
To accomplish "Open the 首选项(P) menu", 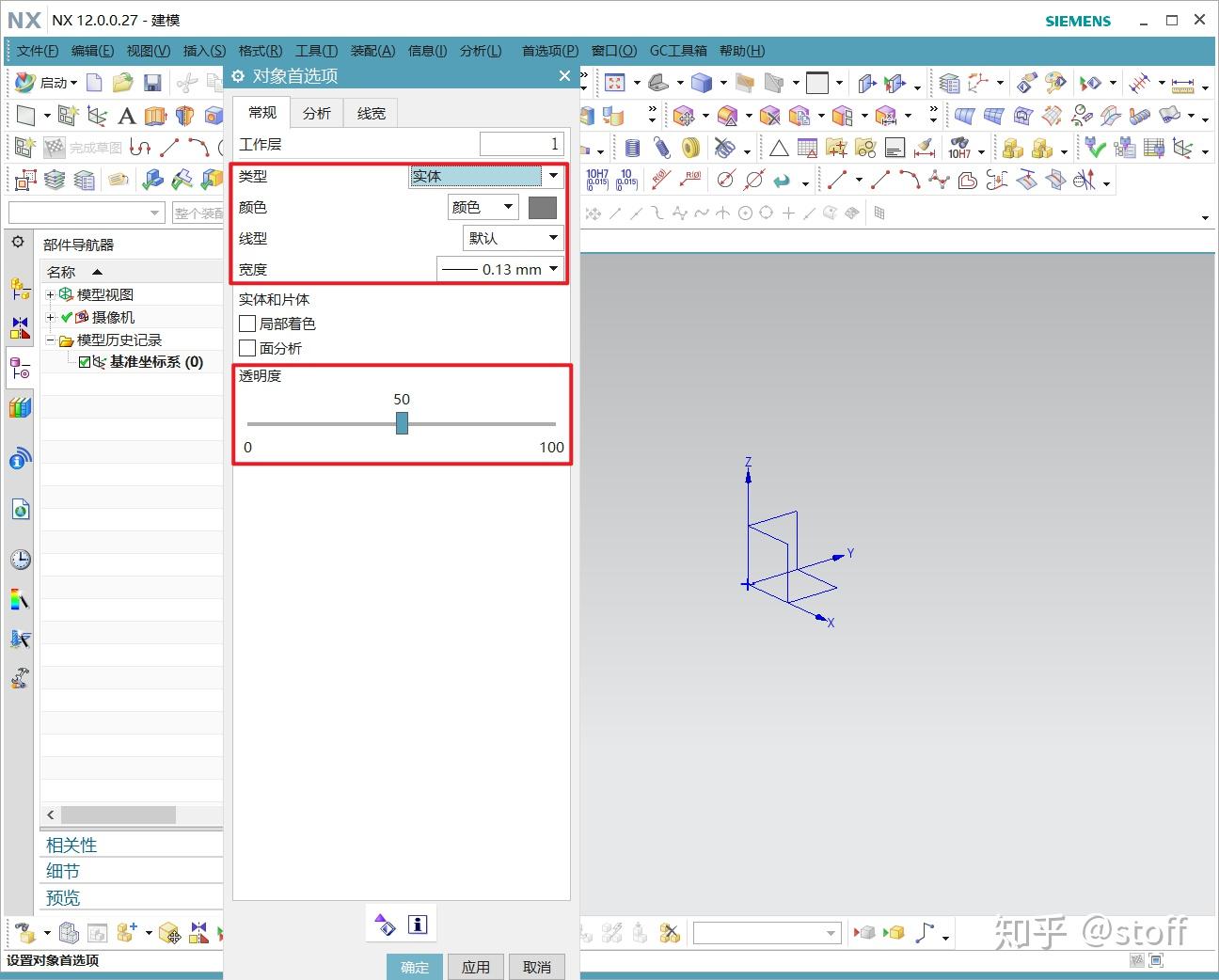I will click(550, 51).
